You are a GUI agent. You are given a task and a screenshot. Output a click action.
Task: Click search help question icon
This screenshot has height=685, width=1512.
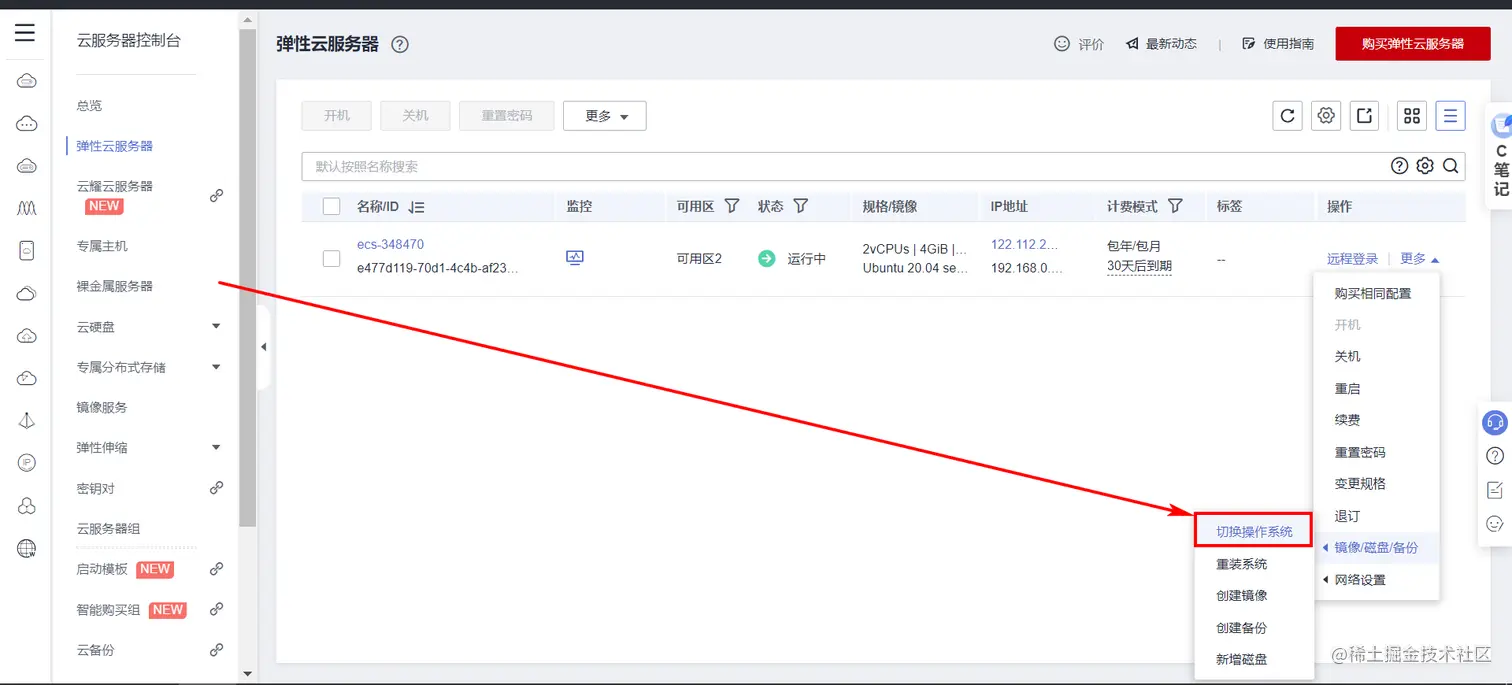click(1399, 166)
